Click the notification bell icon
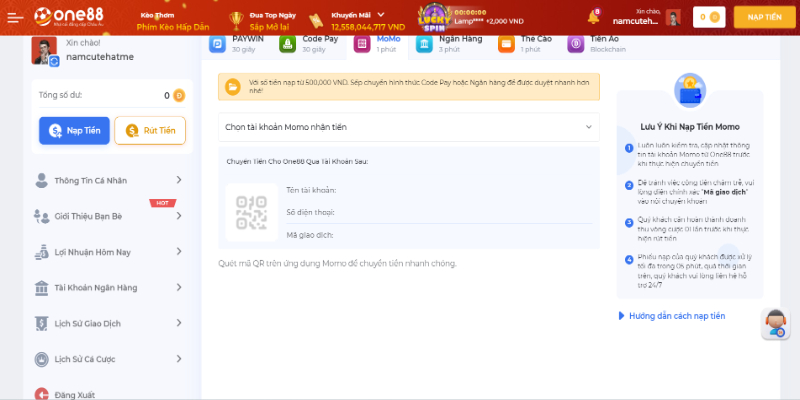800x400 pixels. click(593, 17)
